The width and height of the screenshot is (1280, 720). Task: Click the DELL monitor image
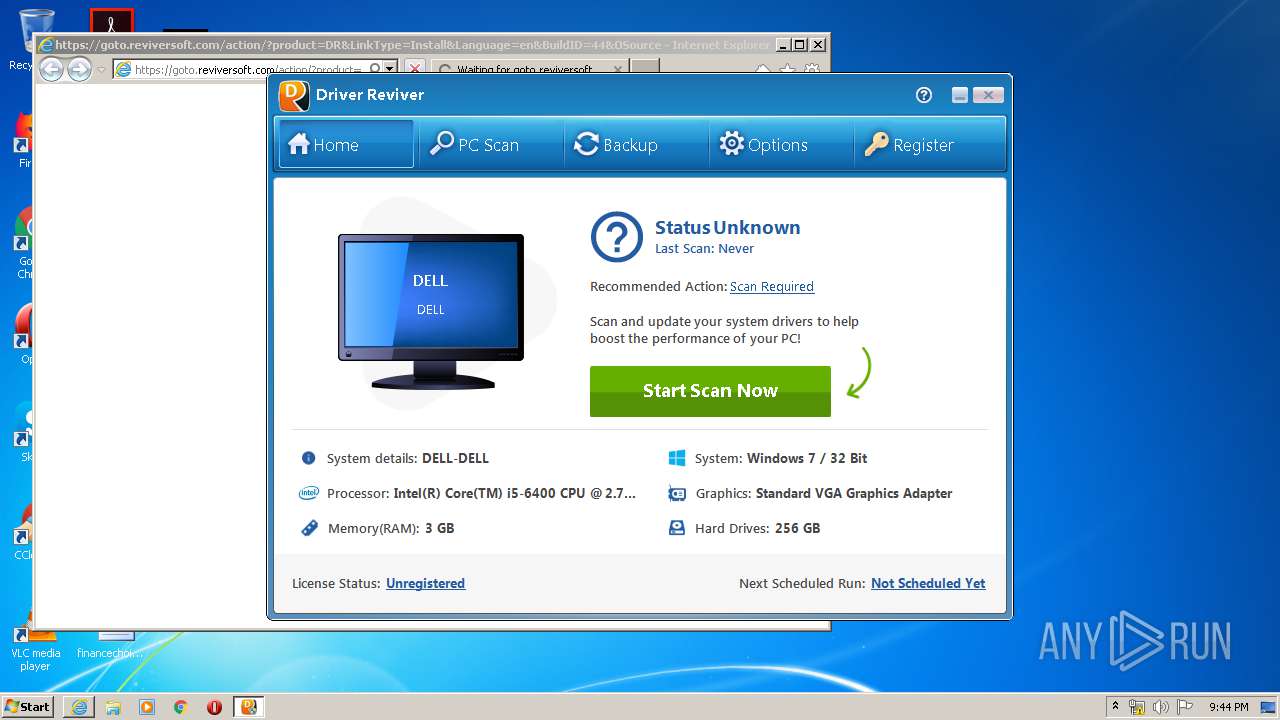point(431,312)
